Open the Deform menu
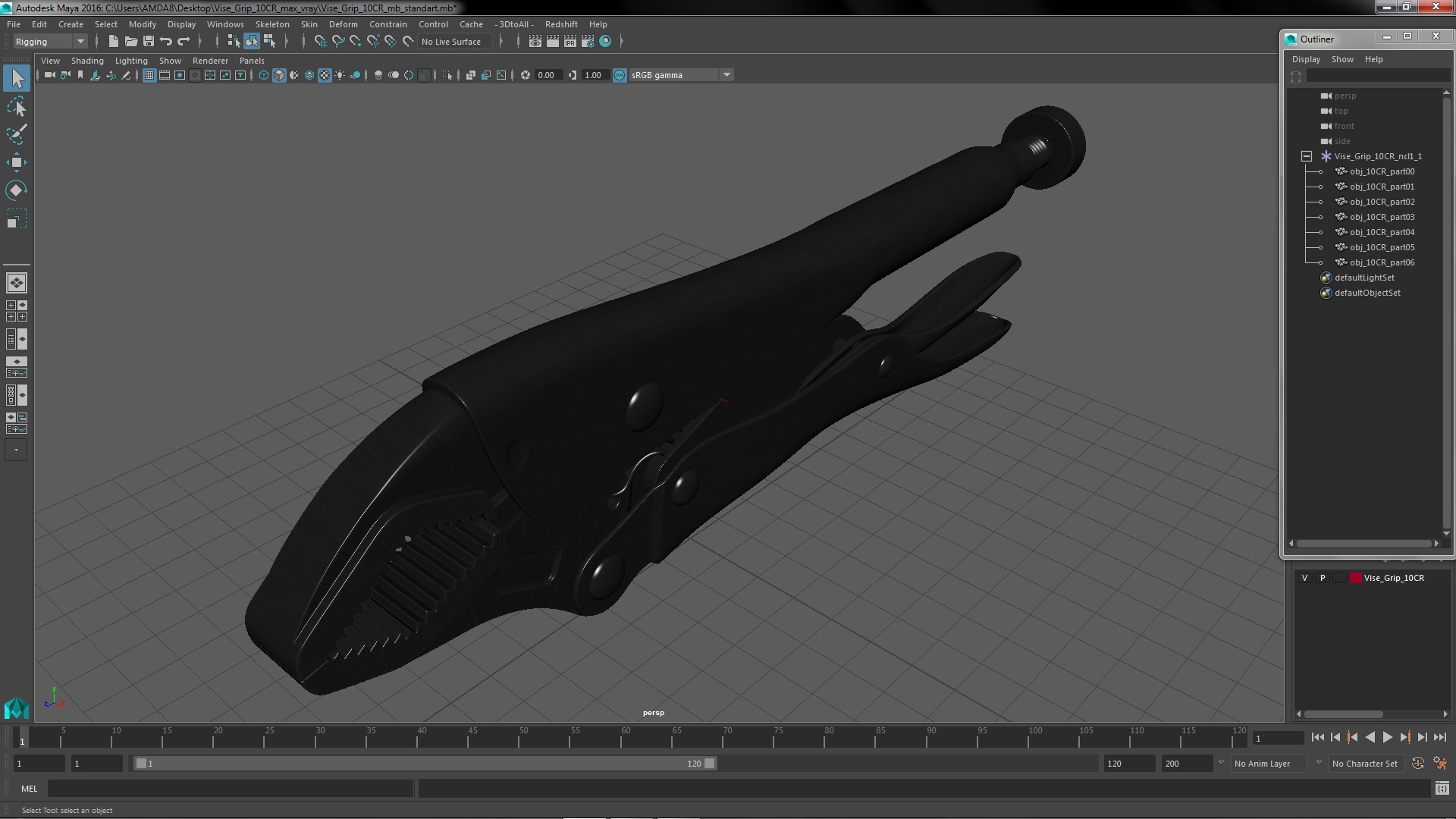 click(x=343, y=24)
